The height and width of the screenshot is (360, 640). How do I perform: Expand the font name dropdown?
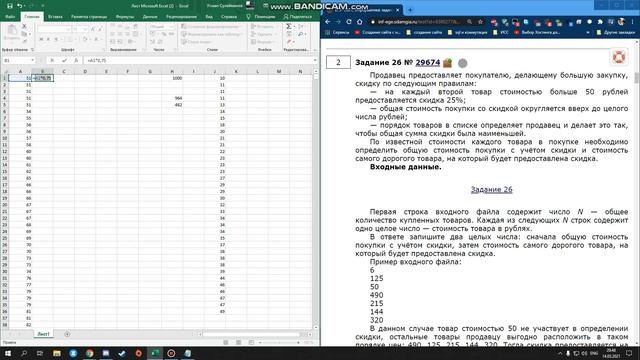(69, 29)
